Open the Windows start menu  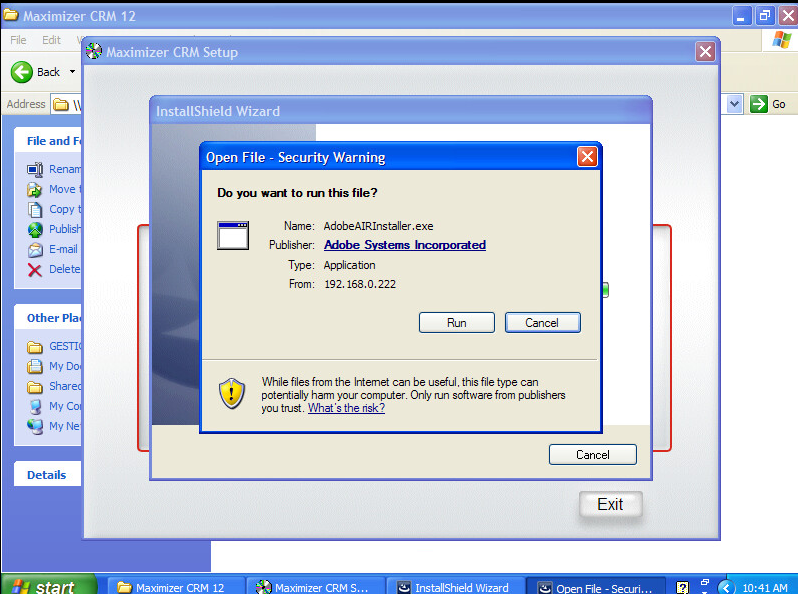click(49, 585)
